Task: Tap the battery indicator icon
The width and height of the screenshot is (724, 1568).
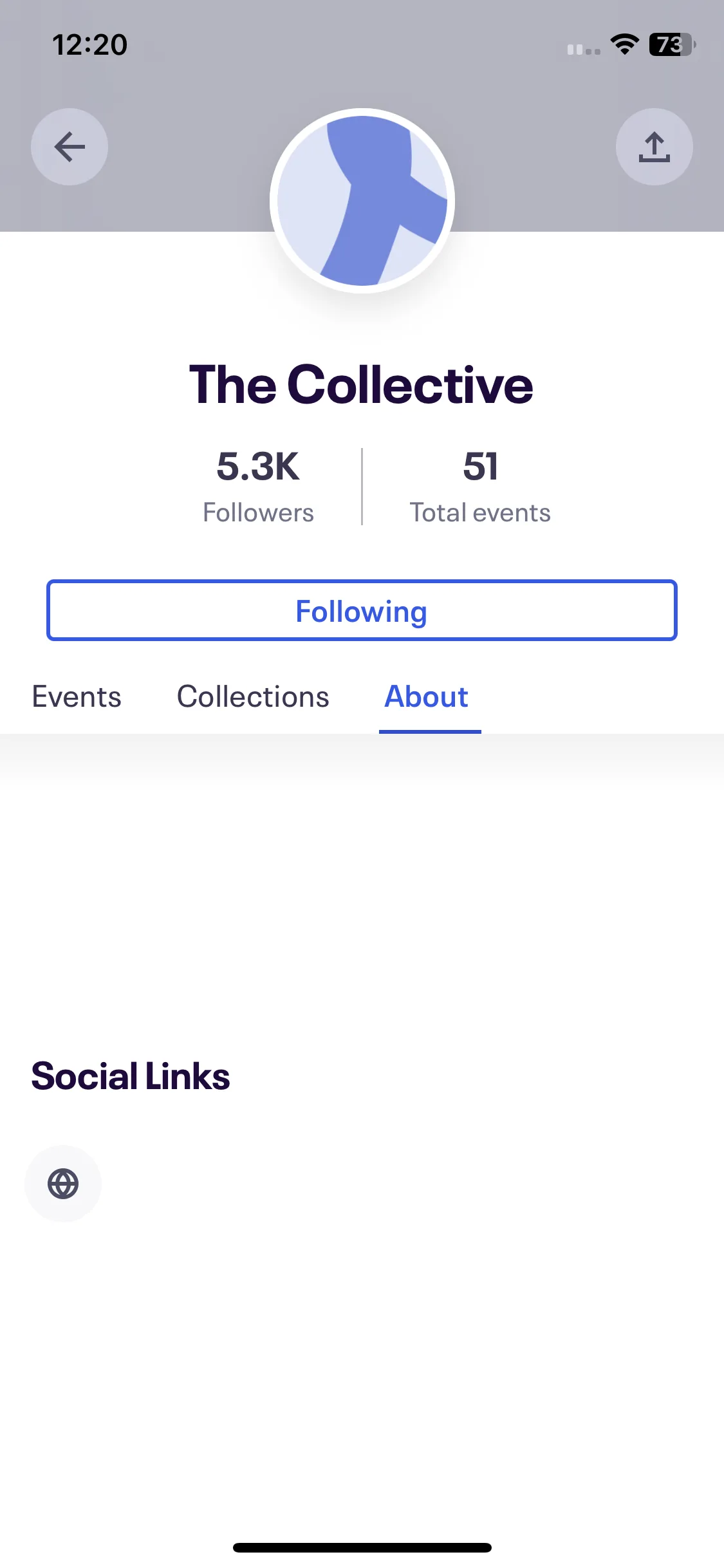Action: 672,44
